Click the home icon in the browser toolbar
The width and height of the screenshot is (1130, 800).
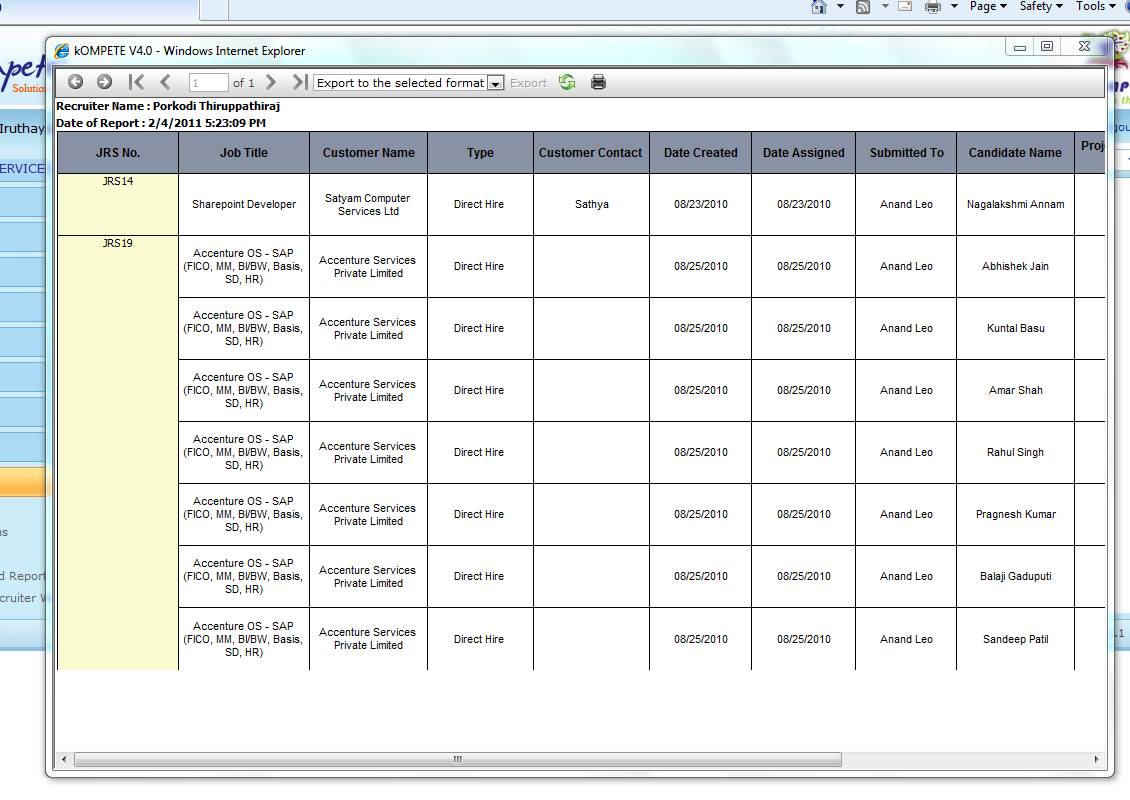[x=819, y=6]
